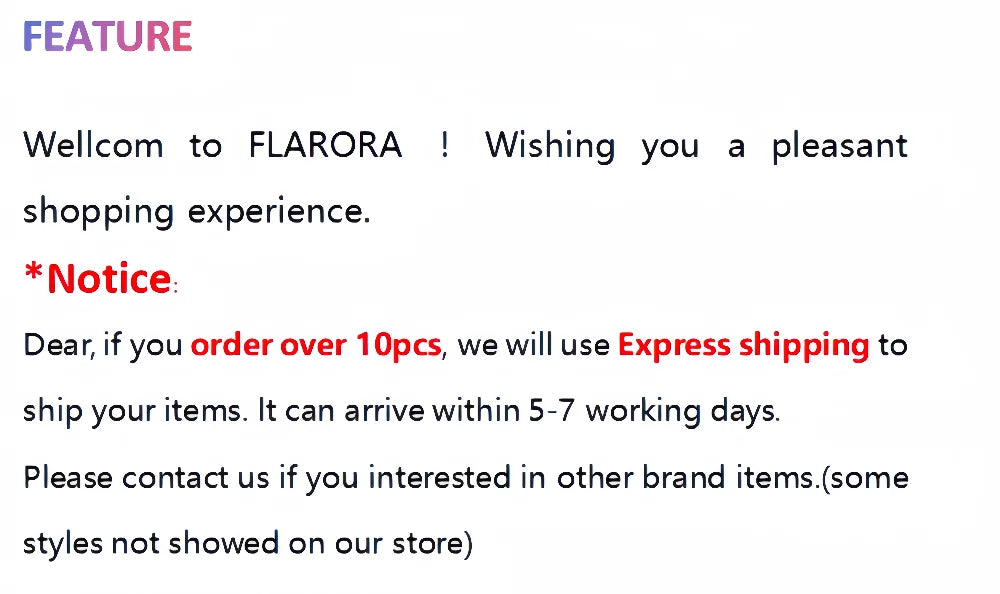Click the text 5-7 working days
The image size is (1000, 594).
click(653, 411)
